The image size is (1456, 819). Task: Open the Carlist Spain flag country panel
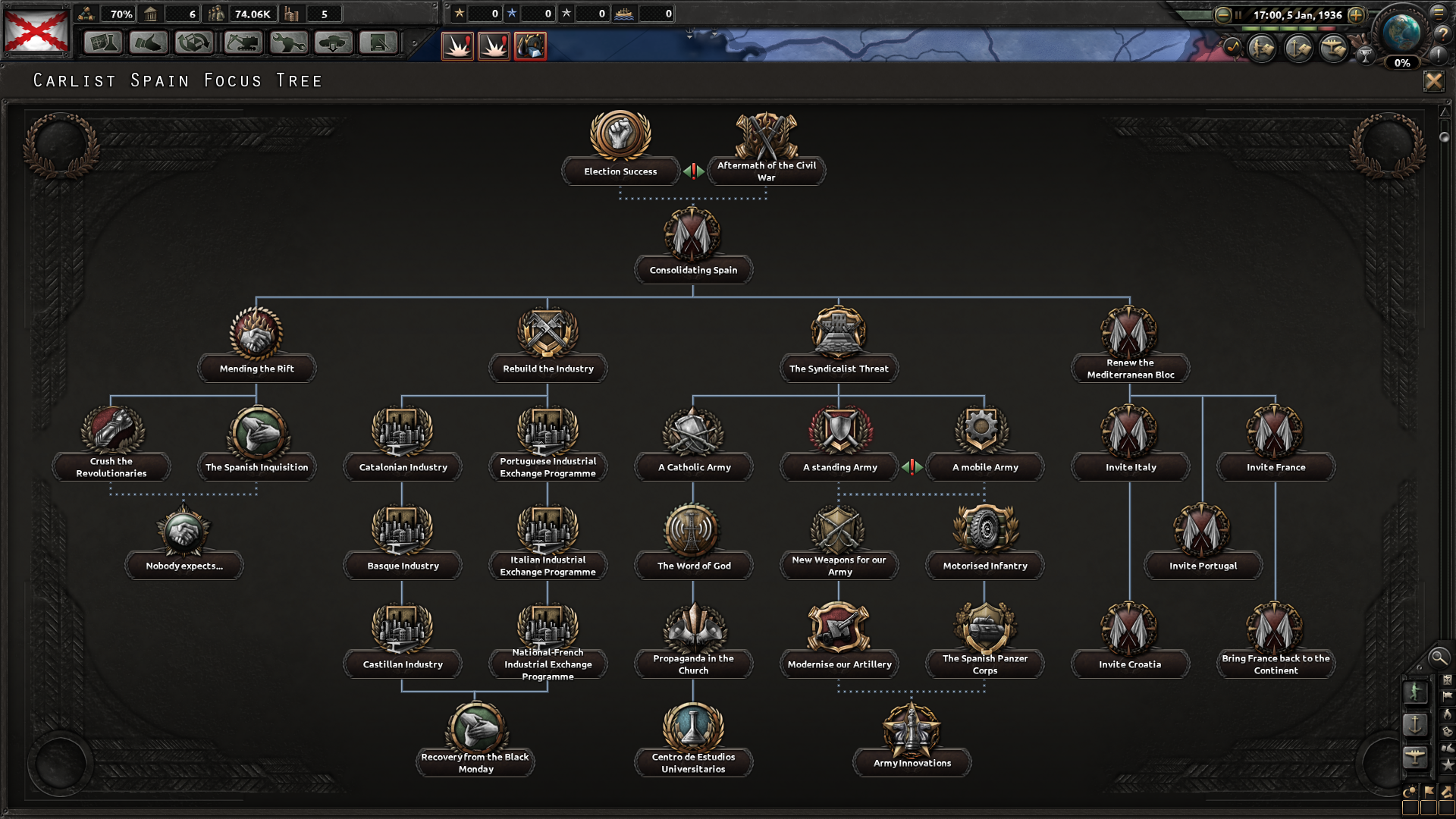click(x=36, y=30)
